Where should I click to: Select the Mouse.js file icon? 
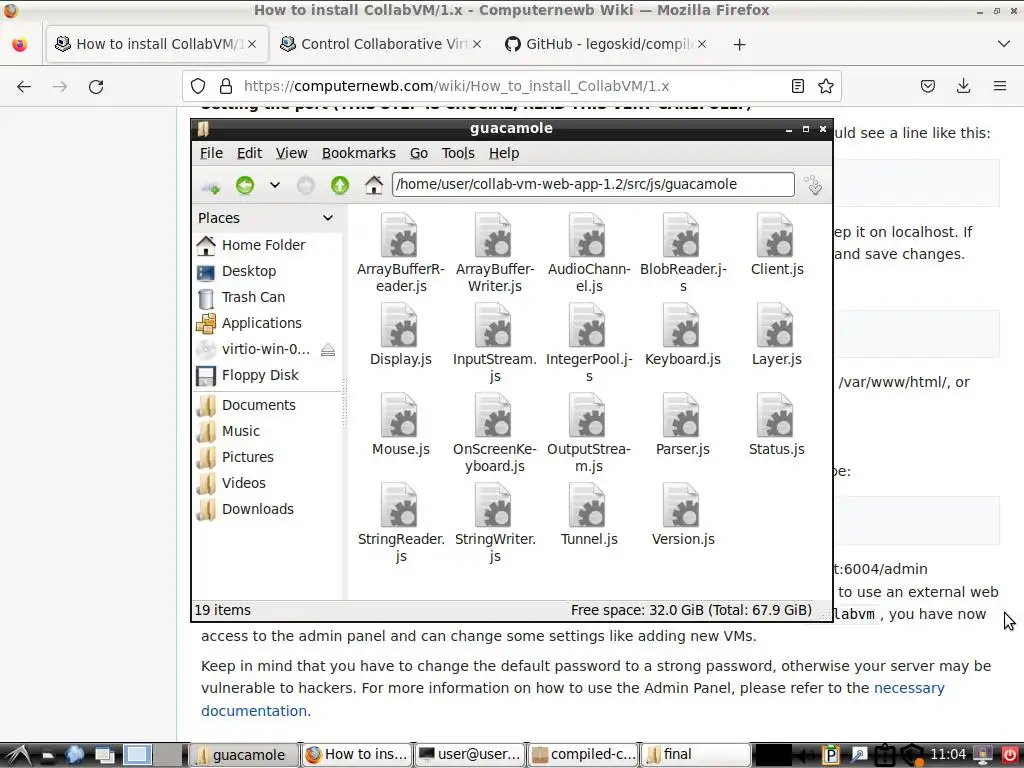(x=400, y=416)
